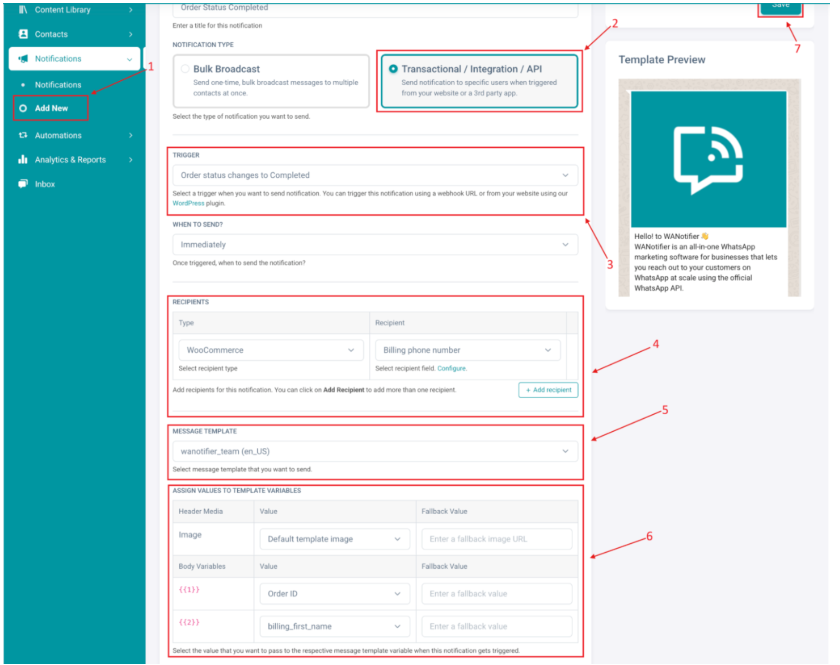Click the Contacts person icon
The image size is (840, 665).
pyautogui.click(x=23, y=34)
